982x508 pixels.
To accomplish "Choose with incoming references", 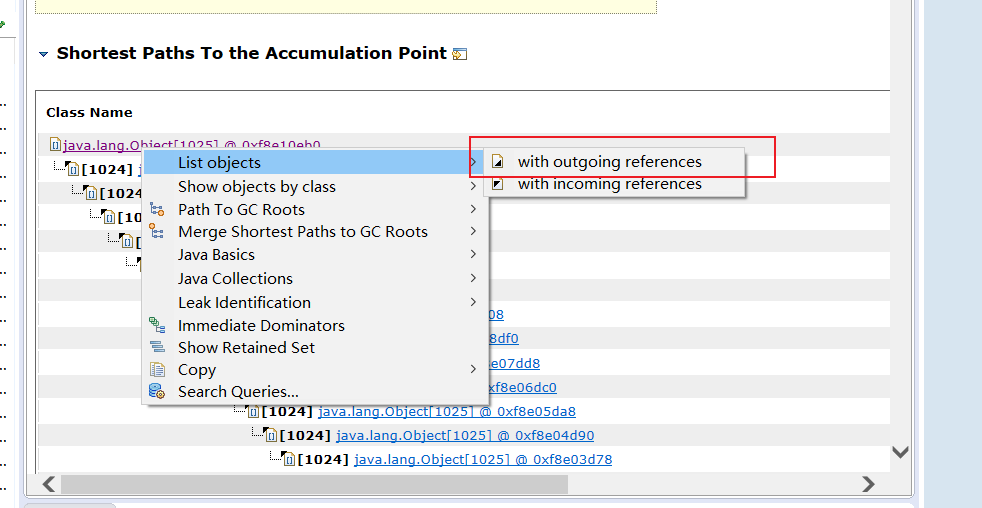I will point(609,184).
